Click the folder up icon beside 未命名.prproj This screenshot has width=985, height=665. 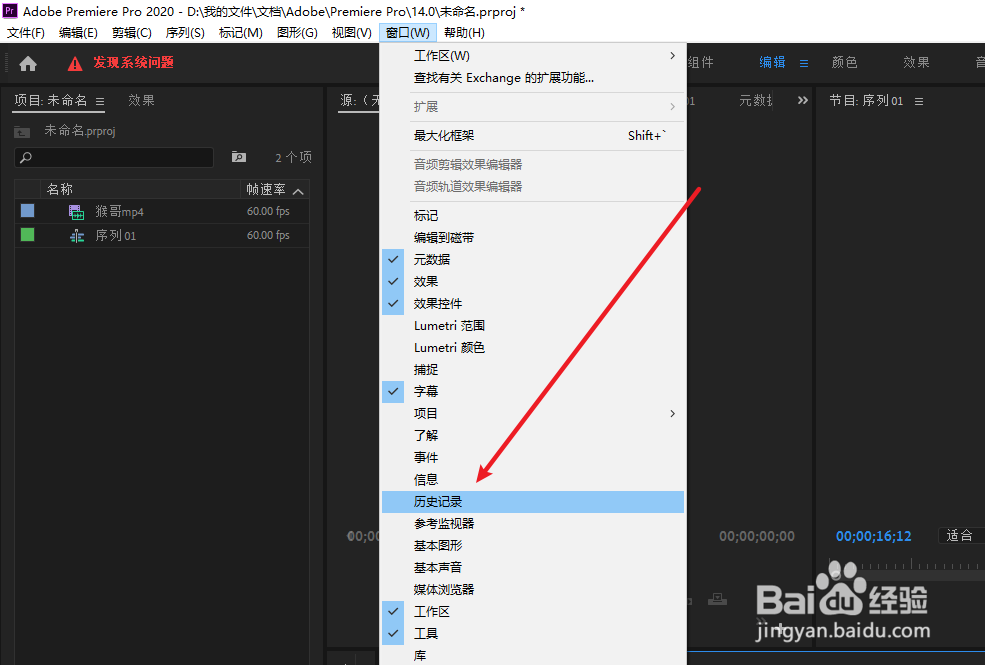click(22, 131)
